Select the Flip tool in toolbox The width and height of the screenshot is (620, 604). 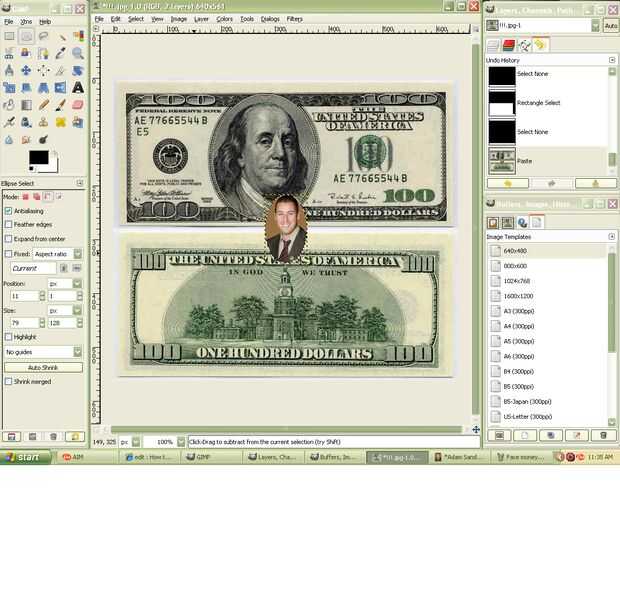tap(61, 88)
